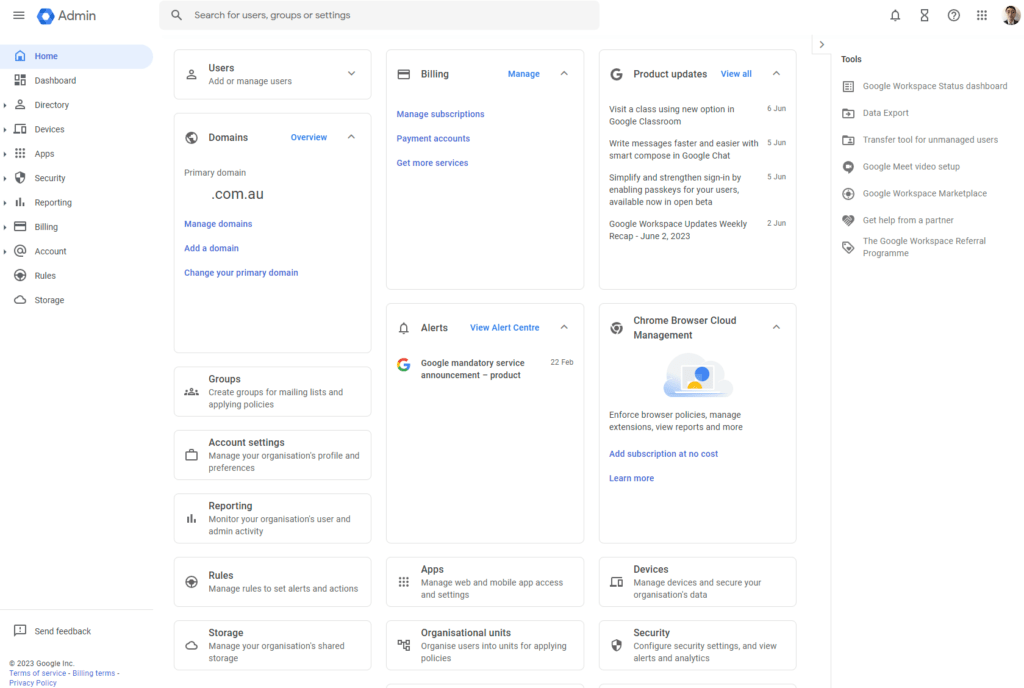Click the Manage domains link
The height and width of the screenshot is (688, 1024).
click(218, 224)
